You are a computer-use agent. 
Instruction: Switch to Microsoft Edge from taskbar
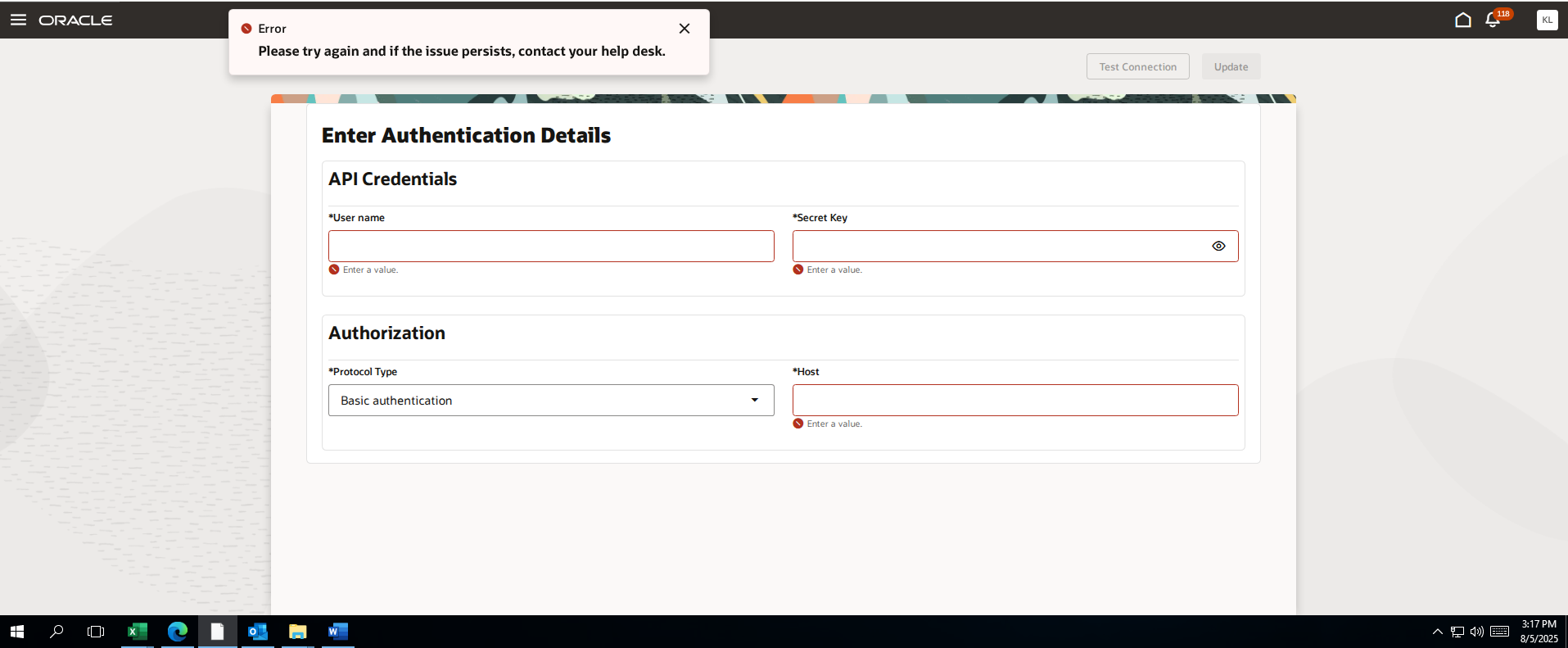pyautogui.click(x=178, y=632)
